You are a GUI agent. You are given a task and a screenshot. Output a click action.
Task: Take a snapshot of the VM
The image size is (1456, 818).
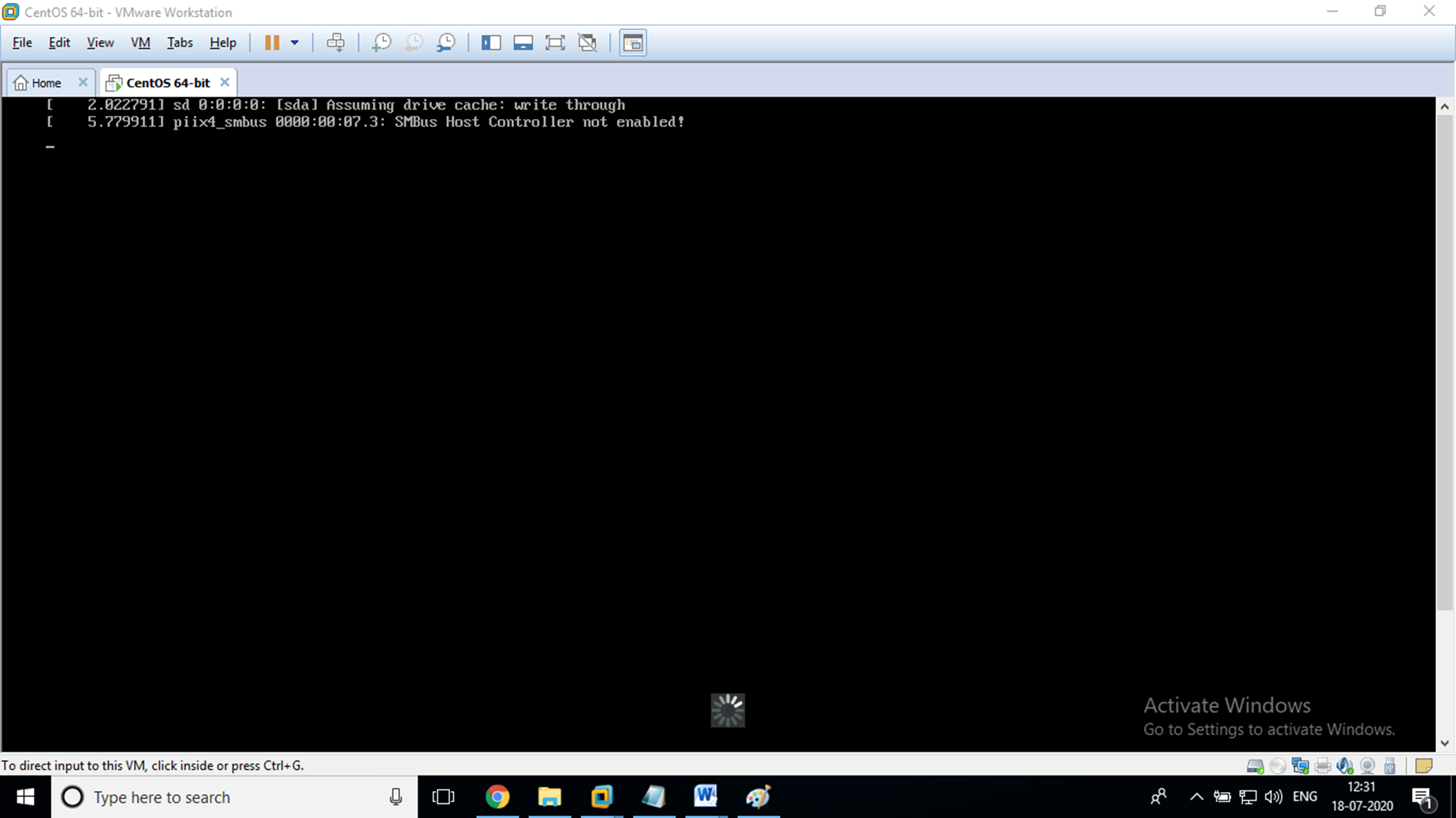click(381, 43)
